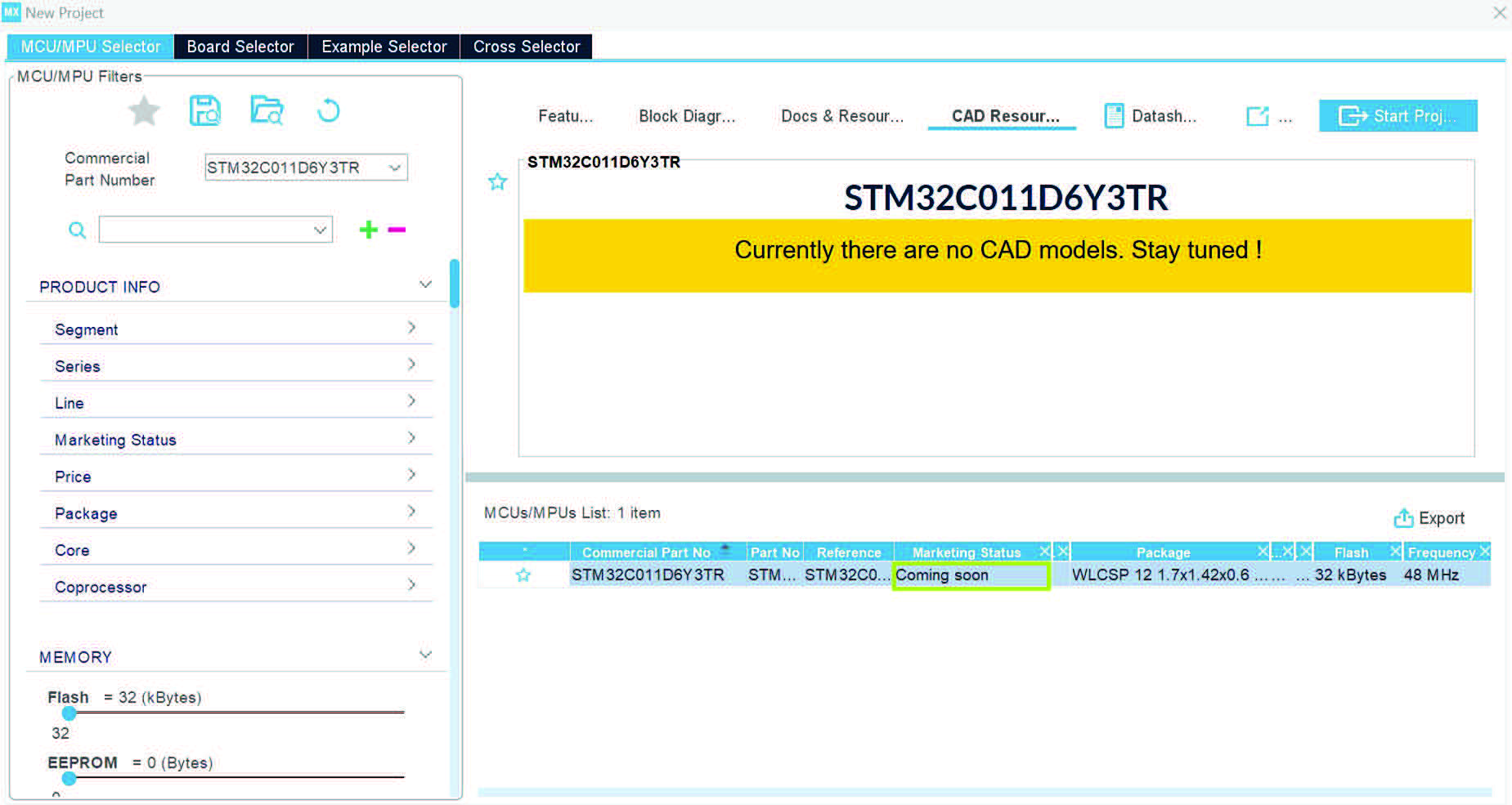Click the Flash memory slider handle
The image size is (1512, 805).
point(70,713)
